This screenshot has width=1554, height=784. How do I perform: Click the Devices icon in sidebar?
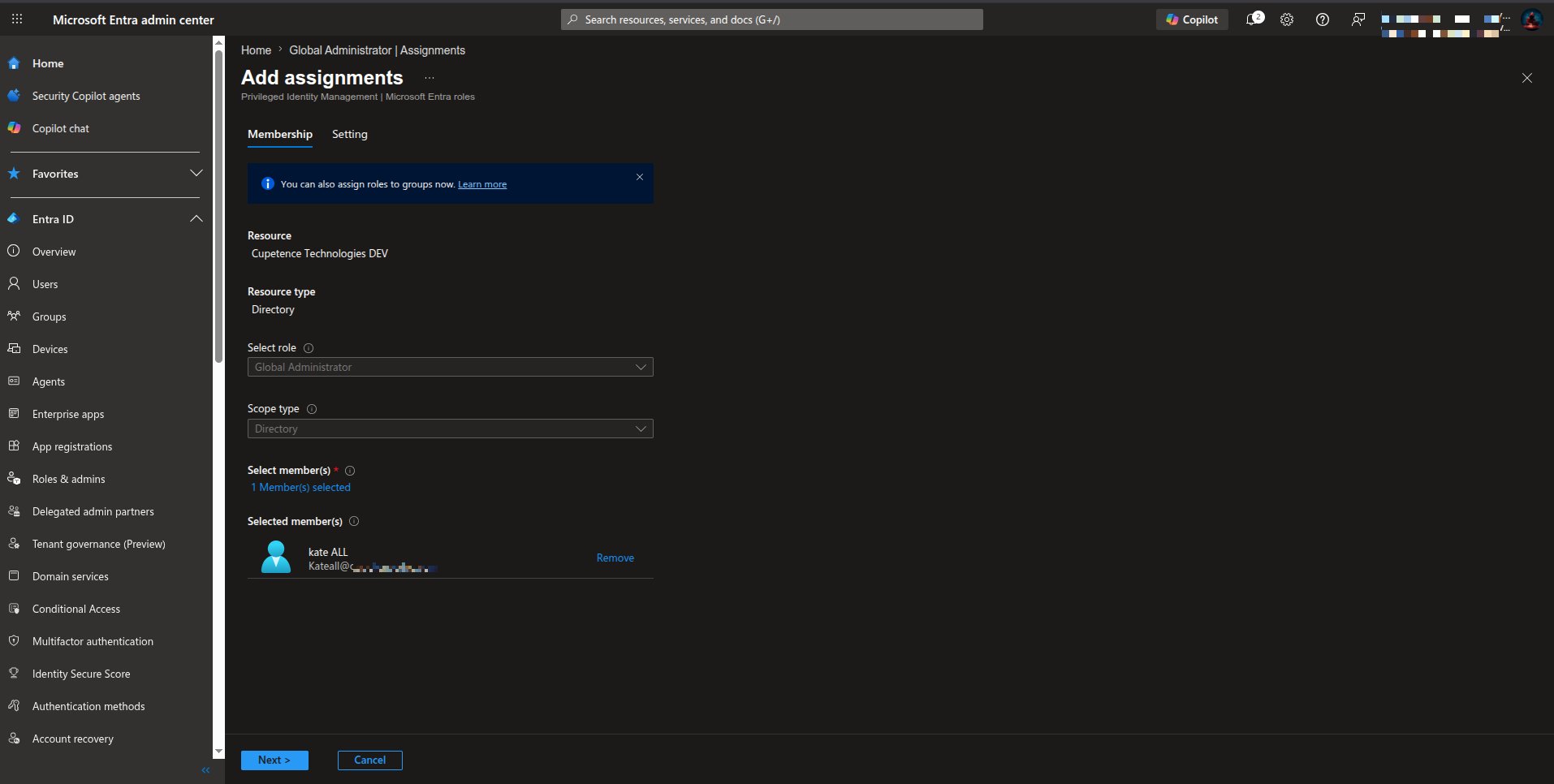14,349
